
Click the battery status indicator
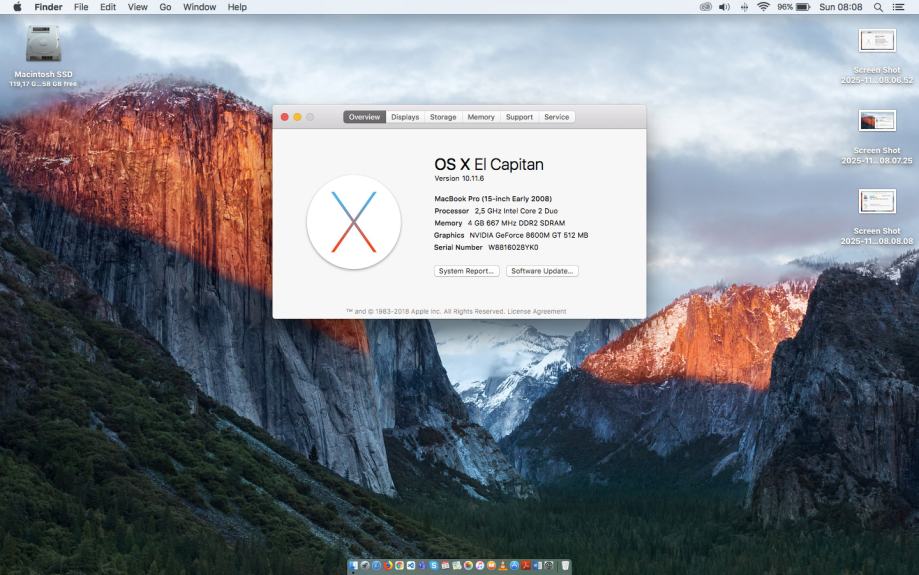(801, 7)
